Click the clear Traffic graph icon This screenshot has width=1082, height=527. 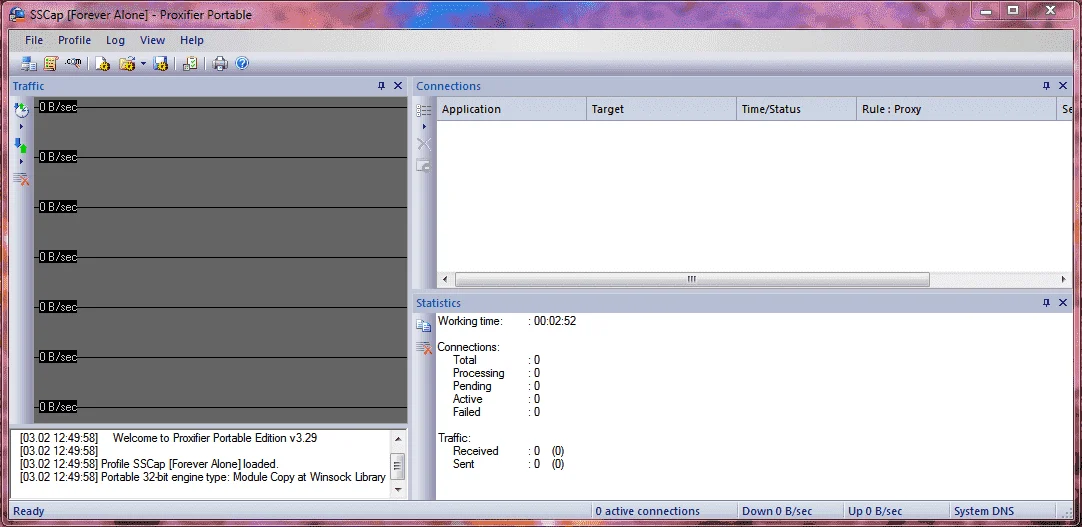(21, 179)
